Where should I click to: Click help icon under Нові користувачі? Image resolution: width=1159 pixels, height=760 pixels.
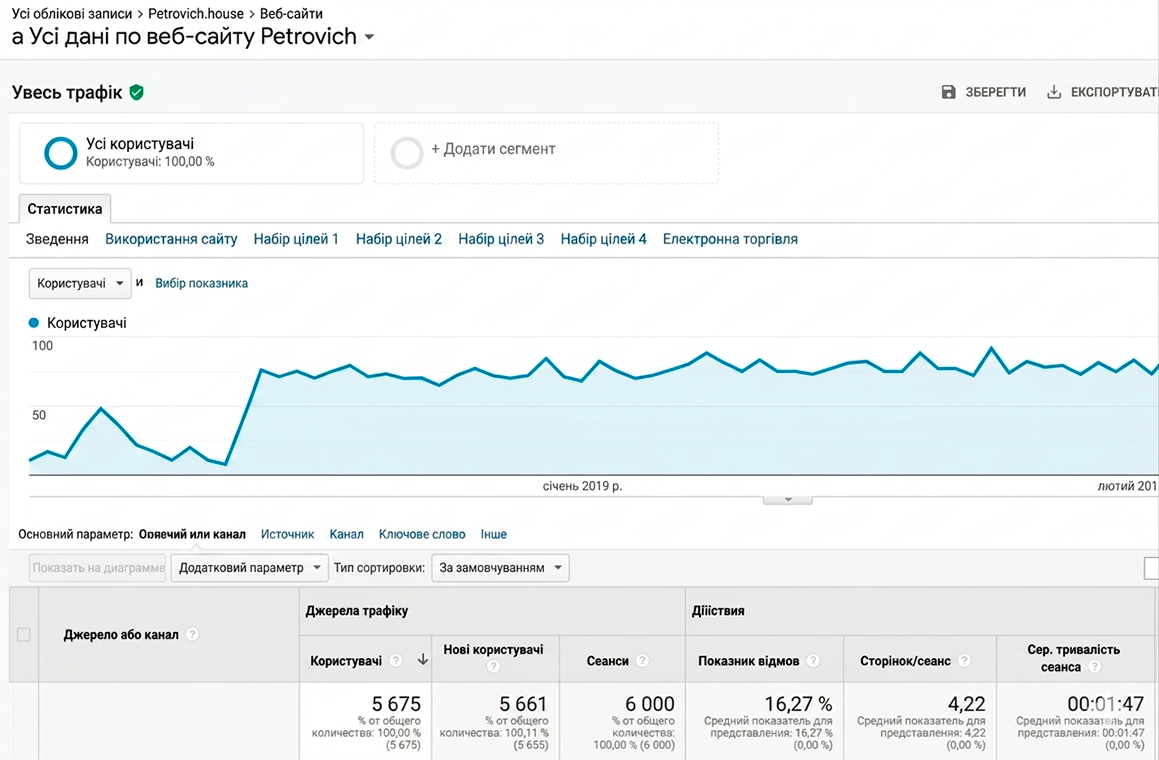[493, 666]
